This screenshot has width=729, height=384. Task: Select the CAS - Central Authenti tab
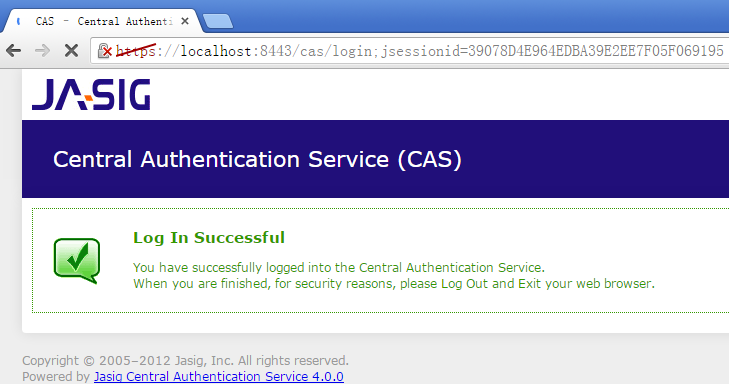click(x=104, y=21)
